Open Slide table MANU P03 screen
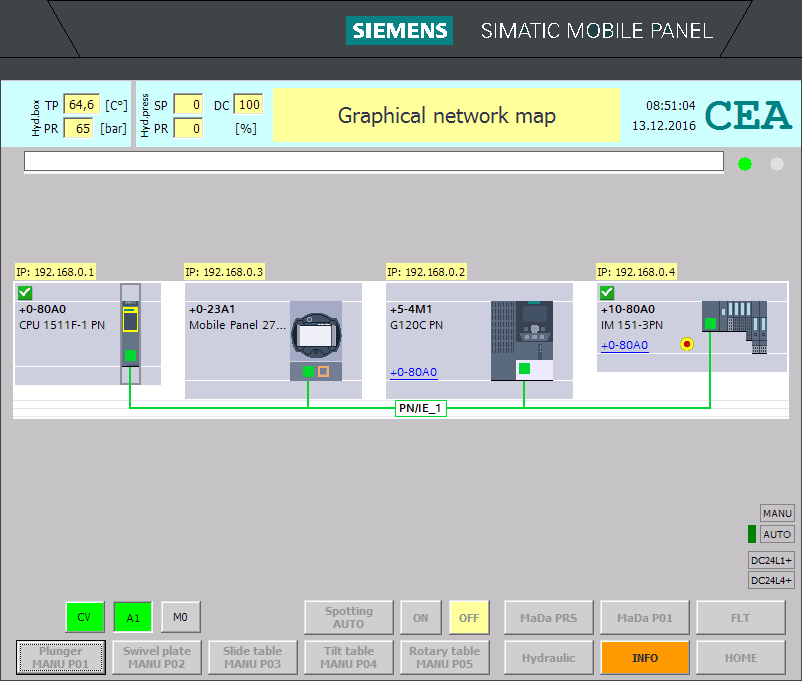The image size is (802, 681). coord(253,657)
